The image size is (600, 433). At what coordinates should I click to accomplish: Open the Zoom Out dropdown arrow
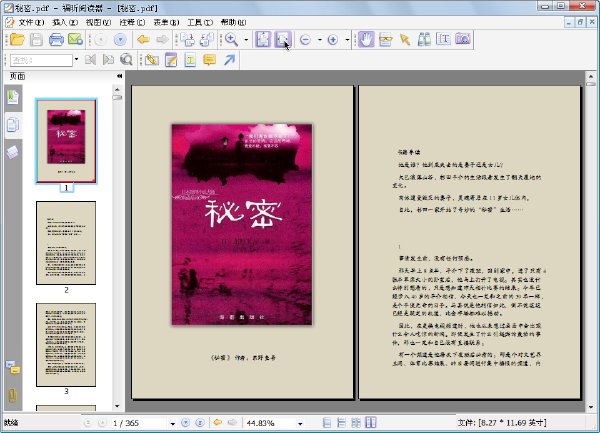(x=320, y=39)
